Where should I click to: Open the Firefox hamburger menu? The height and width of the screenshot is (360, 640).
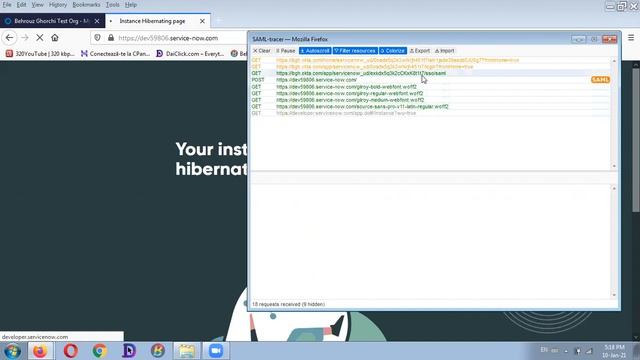[631, 38]
